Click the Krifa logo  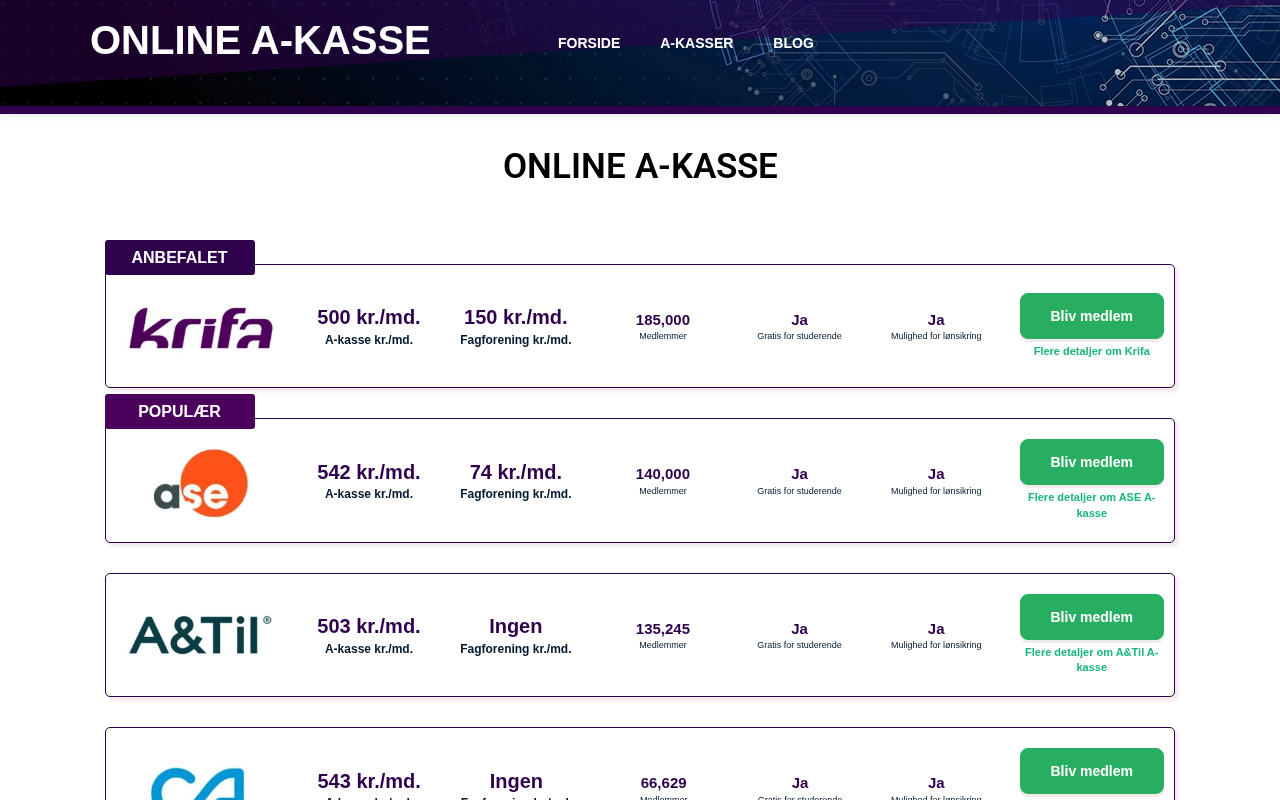201,328
